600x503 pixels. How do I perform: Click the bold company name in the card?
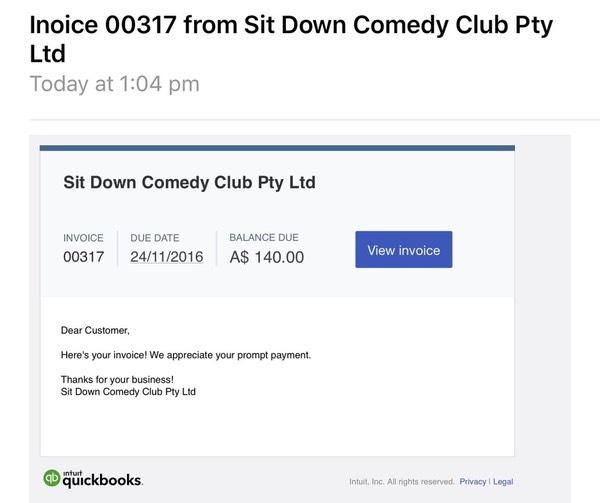click(189, 183)
